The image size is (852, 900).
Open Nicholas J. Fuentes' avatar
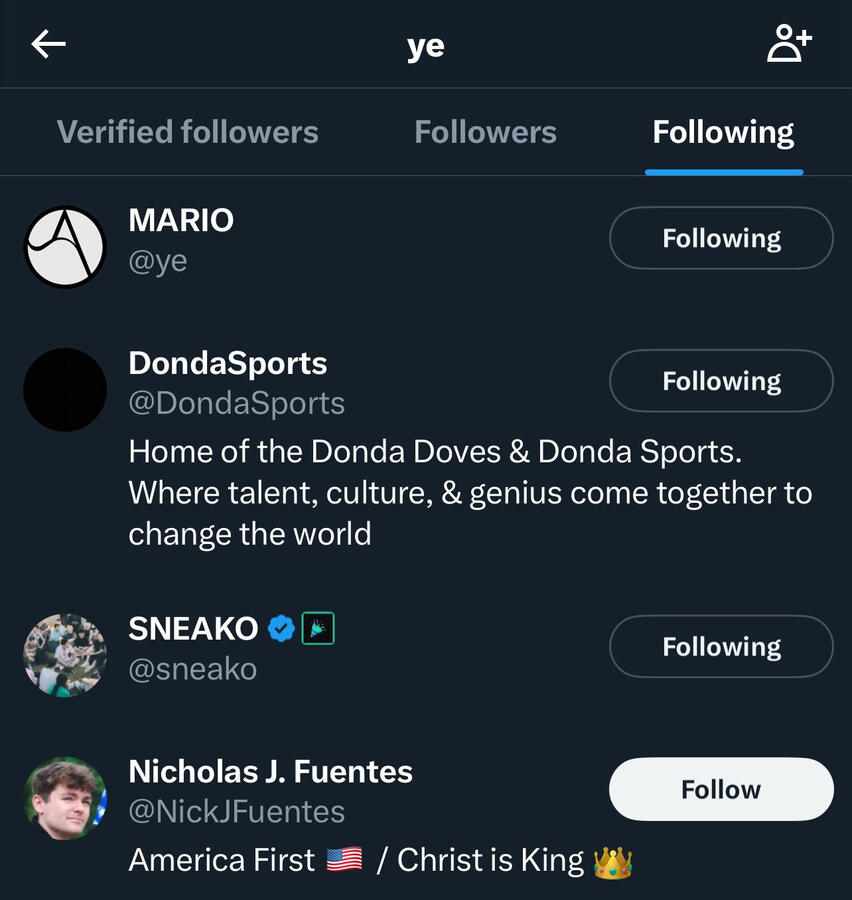coord(65,798)
